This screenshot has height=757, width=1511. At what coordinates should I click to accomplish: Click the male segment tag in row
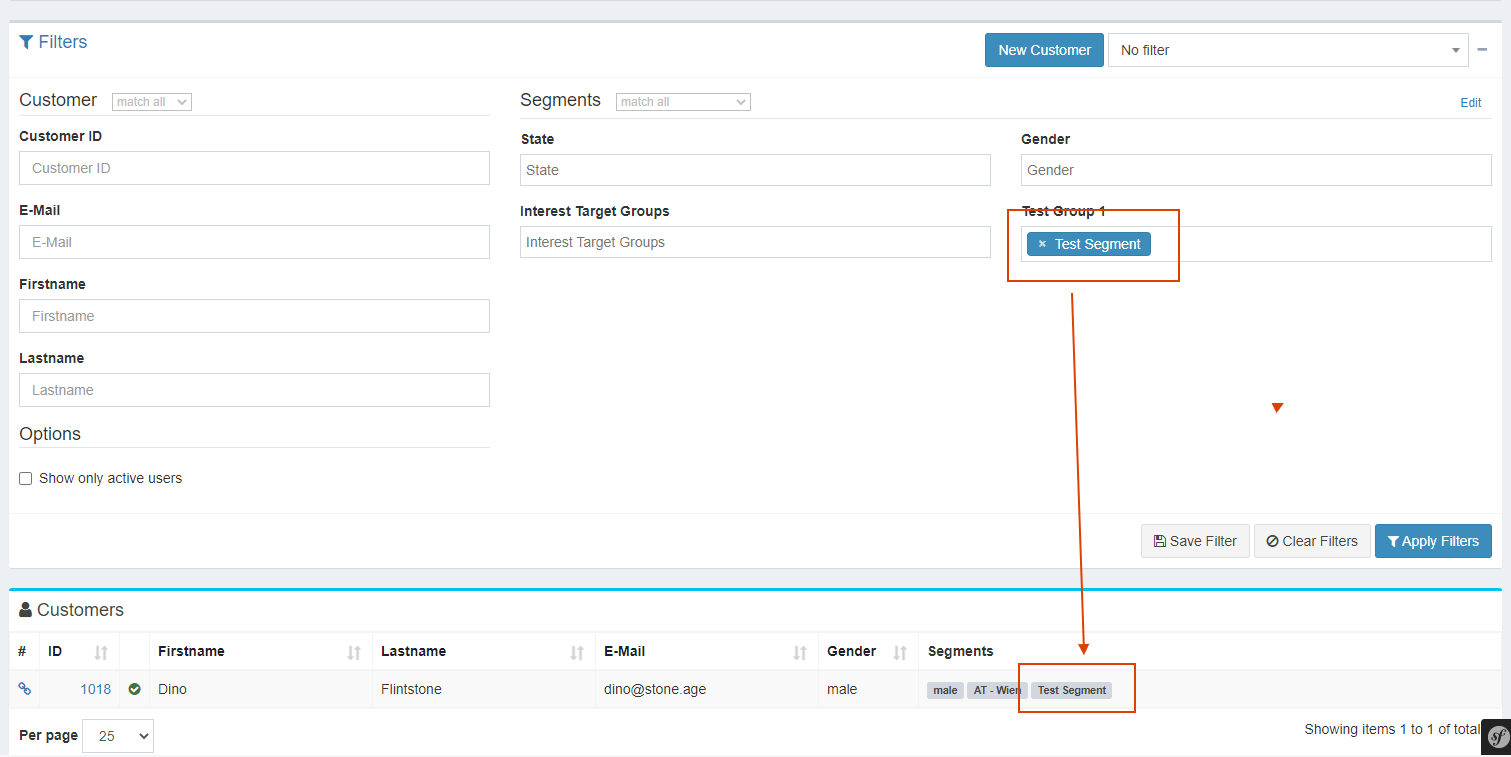[945, 690]
